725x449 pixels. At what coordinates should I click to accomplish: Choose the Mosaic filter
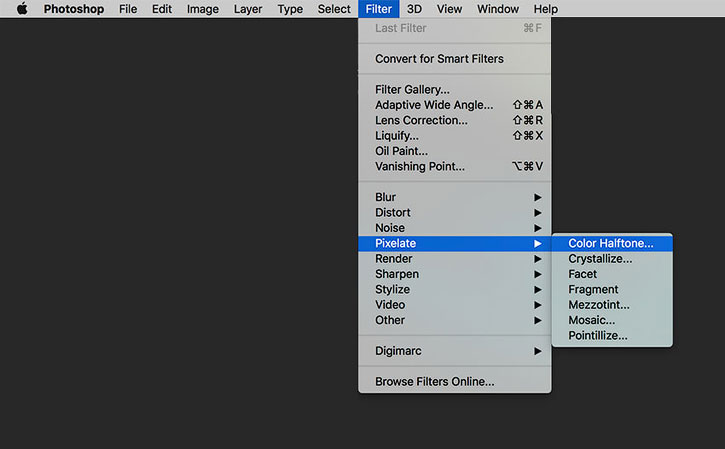(x=612, y=320)
